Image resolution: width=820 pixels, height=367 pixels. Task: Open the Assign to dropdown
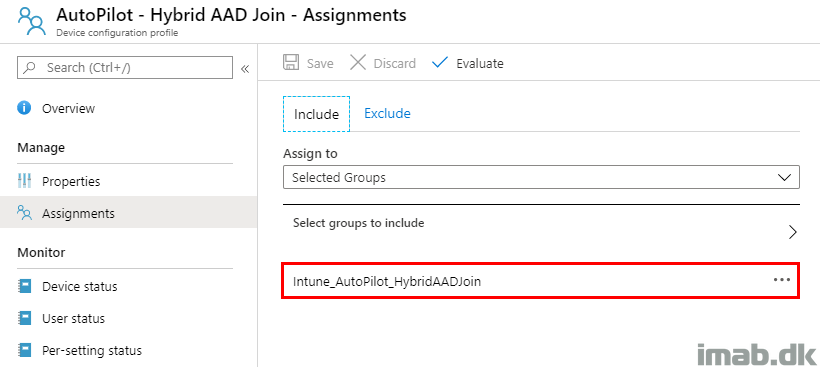541,177
